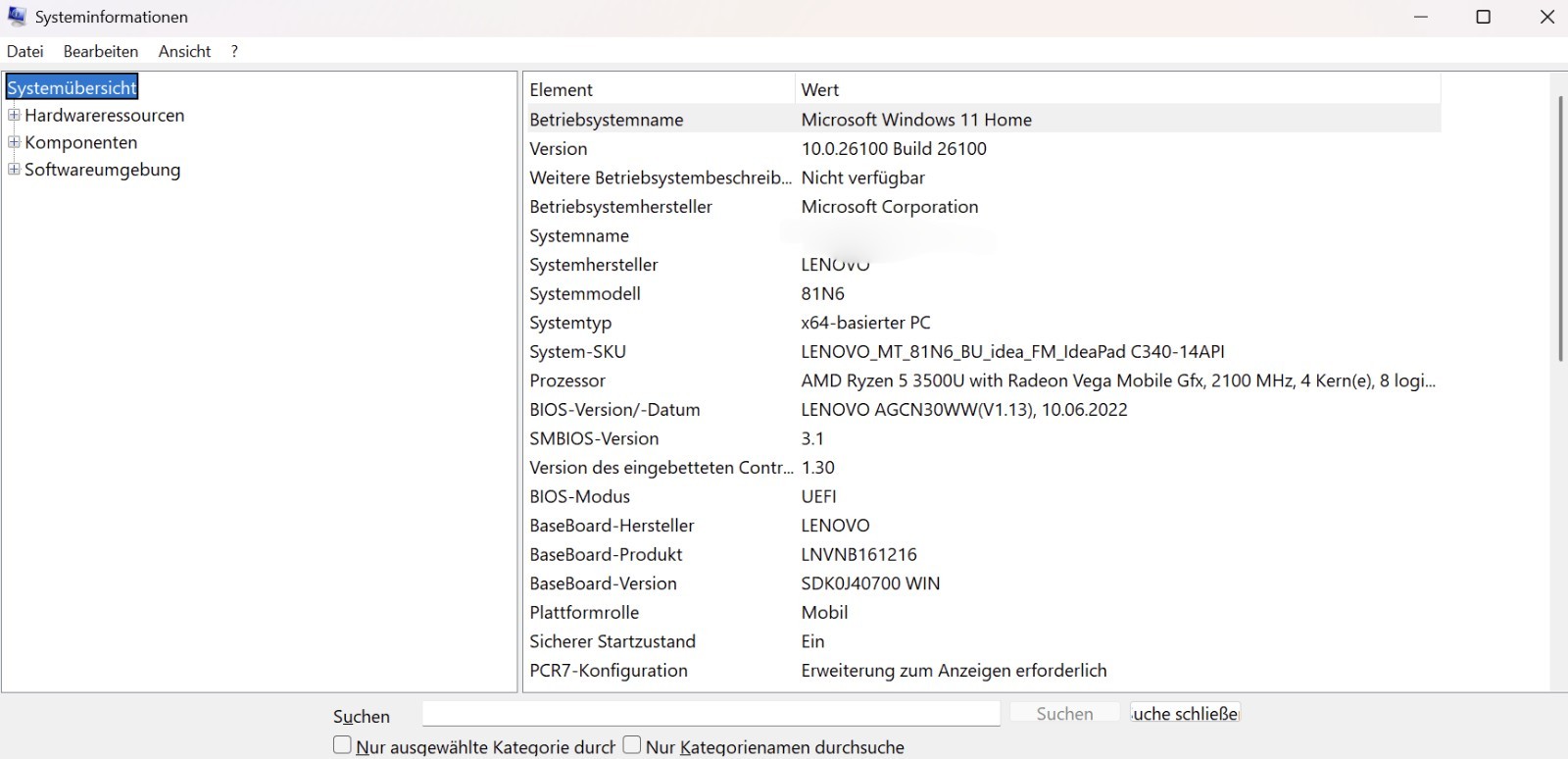Viewport: 1568px width, 759px height.
Task: Click the value x64-basierter PC
Action: point(866,323)
